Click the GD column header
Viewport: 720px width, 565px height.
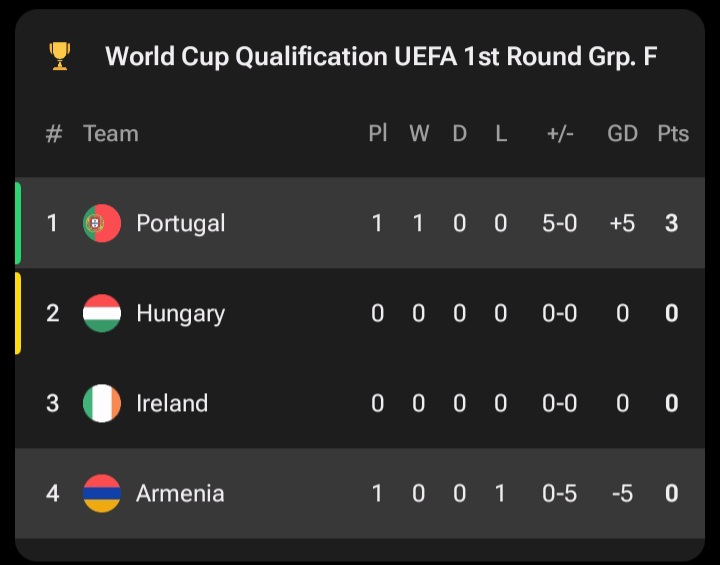click(622, 134)
